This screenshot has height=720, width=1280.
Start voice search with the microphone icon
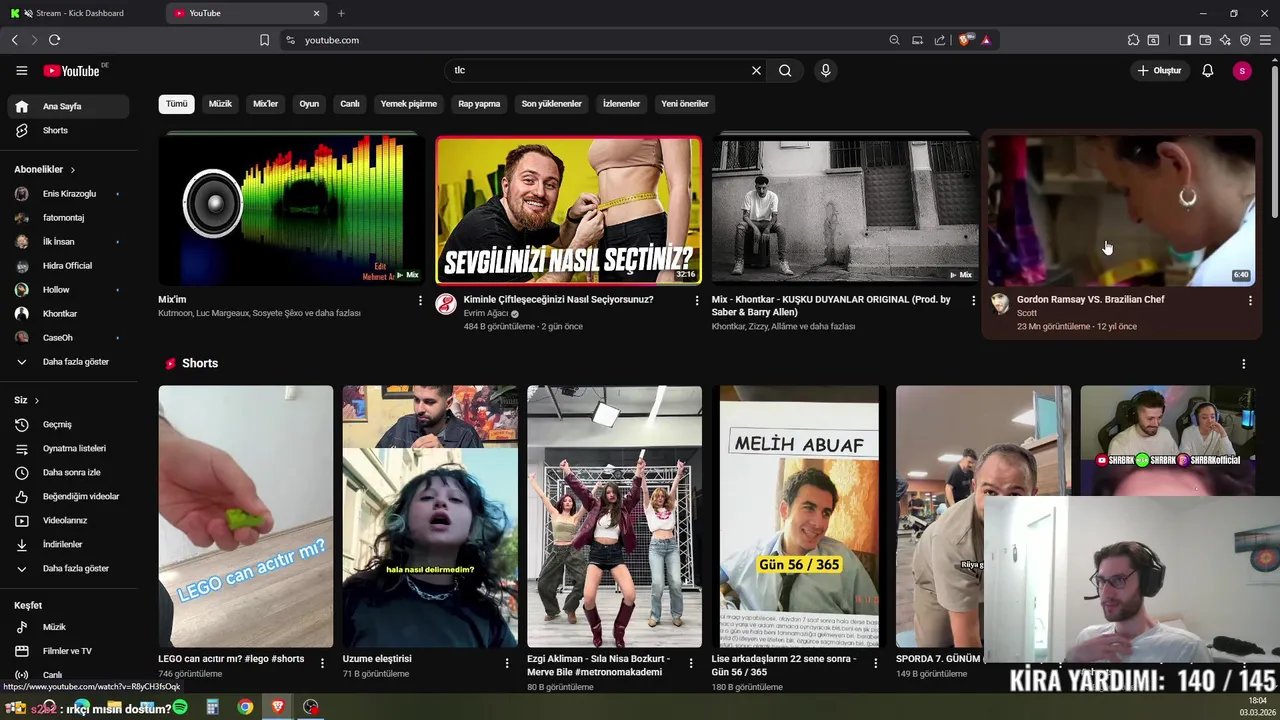click(x=825, y=70)
